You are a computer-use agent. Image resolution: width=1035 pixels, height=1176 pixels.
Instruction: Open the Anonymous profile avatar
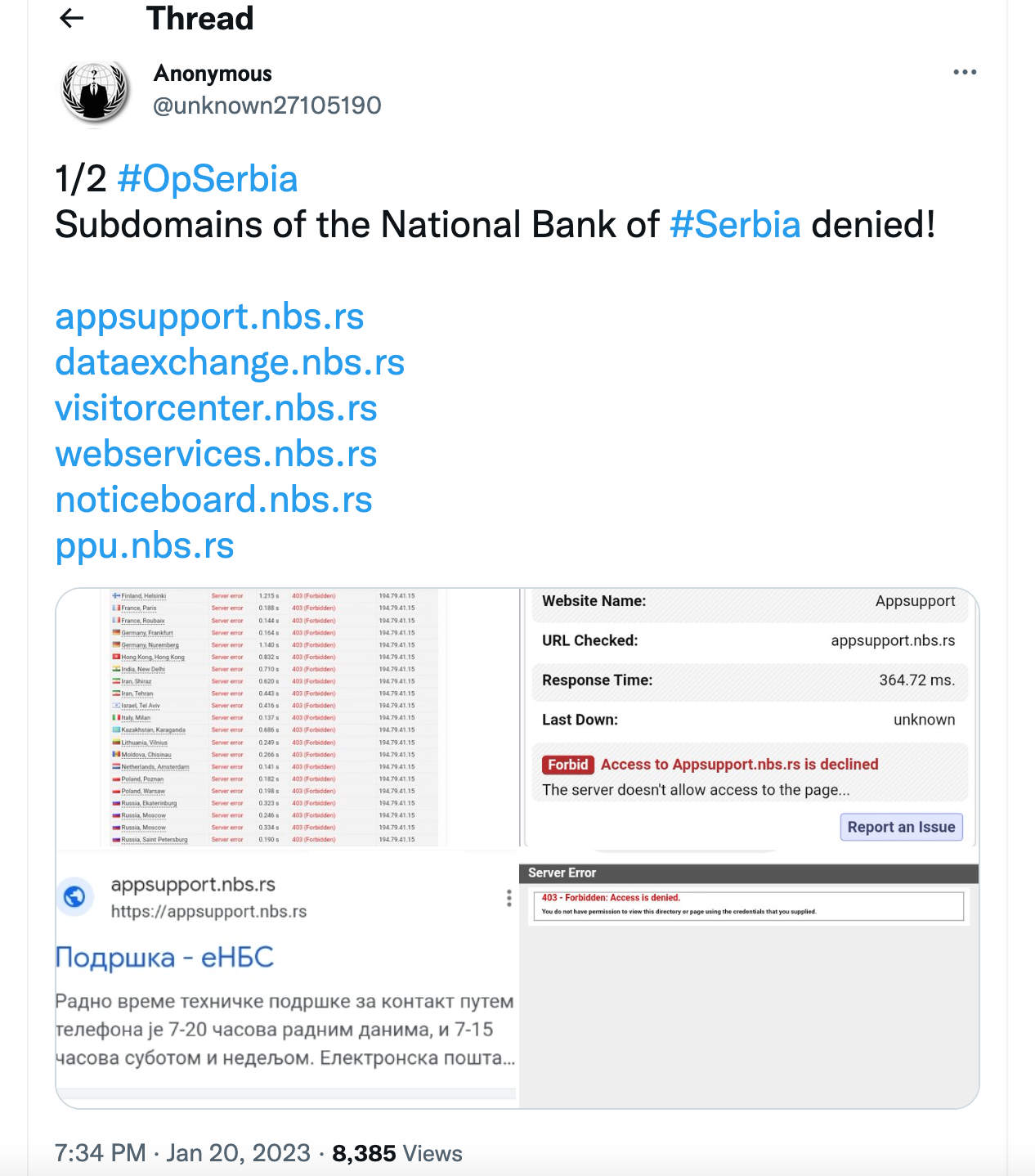95,92
